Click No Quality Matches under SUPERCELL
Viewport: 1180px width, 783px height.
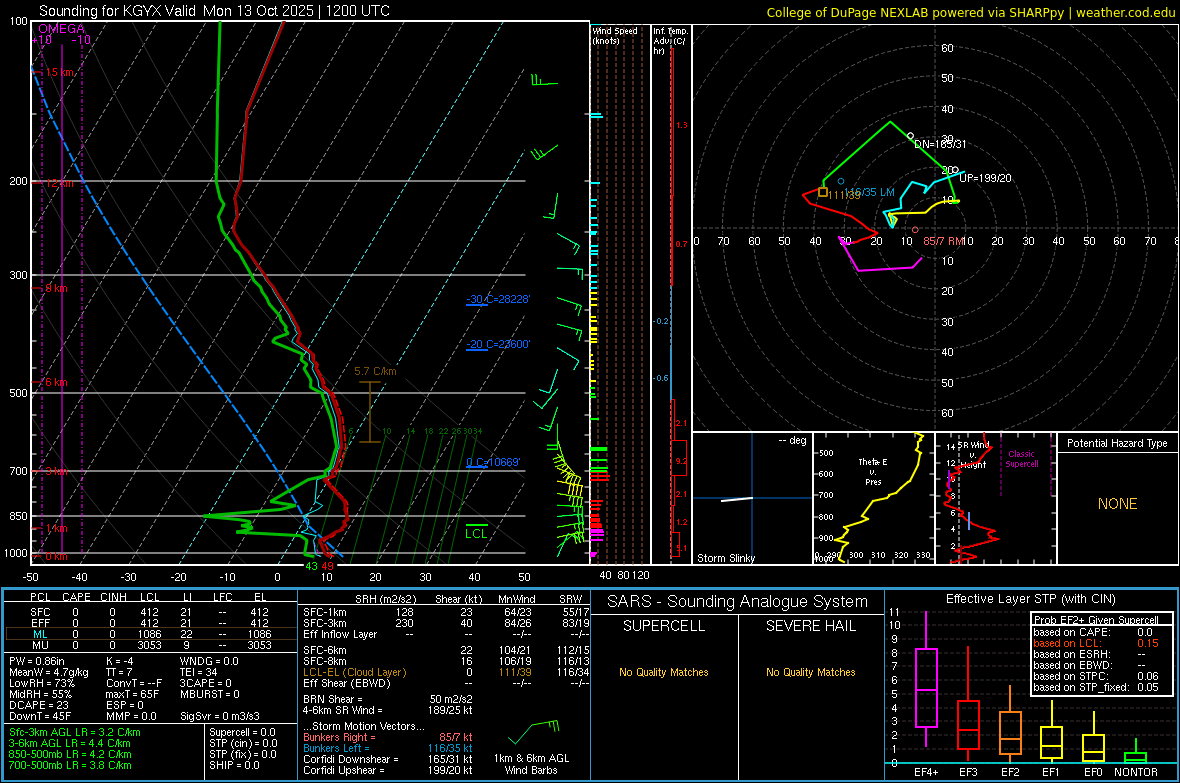tap(664, 672)
